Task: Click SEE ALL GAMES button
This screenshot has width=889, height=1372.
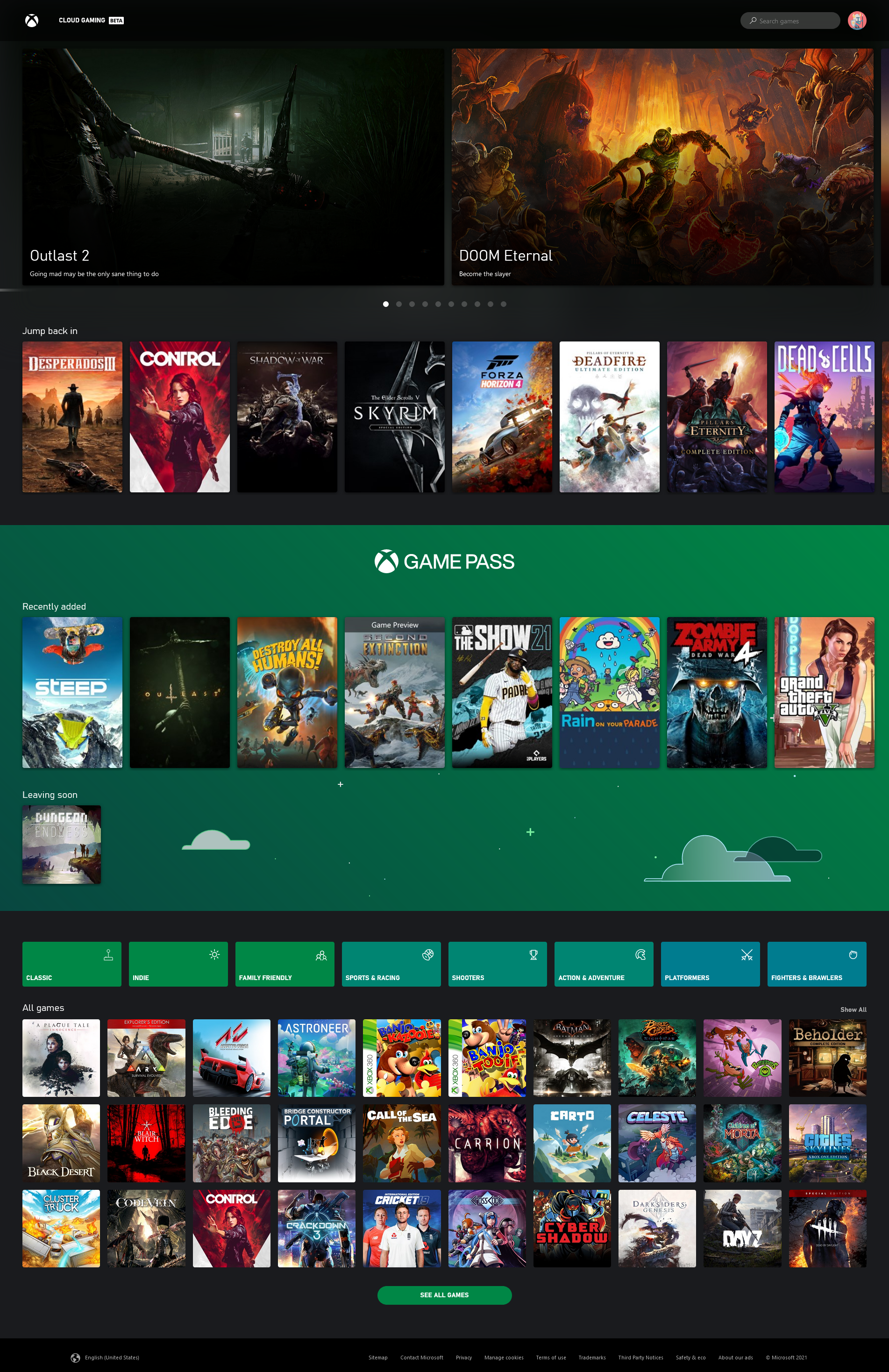Action: [x=445, y=1295]
